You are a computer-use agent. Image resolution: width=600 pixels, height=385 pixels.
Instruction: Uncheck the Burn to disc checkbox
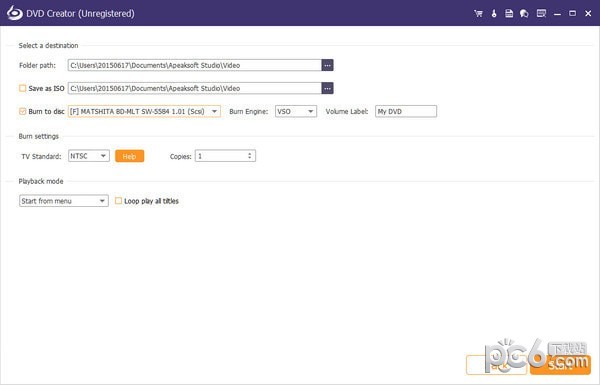23,111
